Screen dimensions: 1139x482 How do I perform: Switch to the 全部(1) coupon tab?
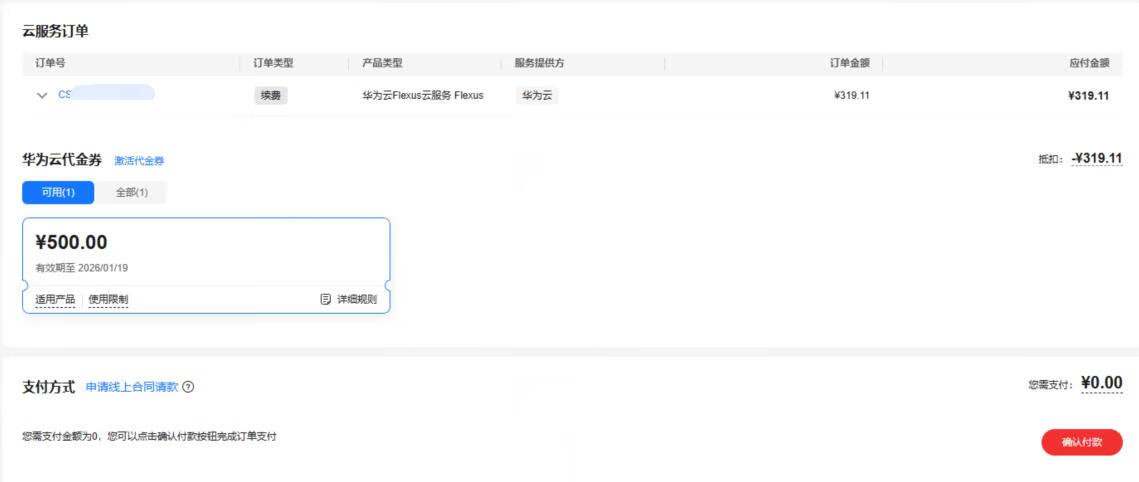click(131, 192)
